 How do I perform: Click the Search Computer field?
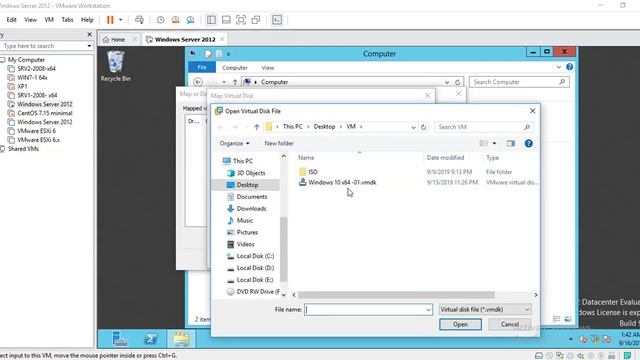tap(519, 82)
